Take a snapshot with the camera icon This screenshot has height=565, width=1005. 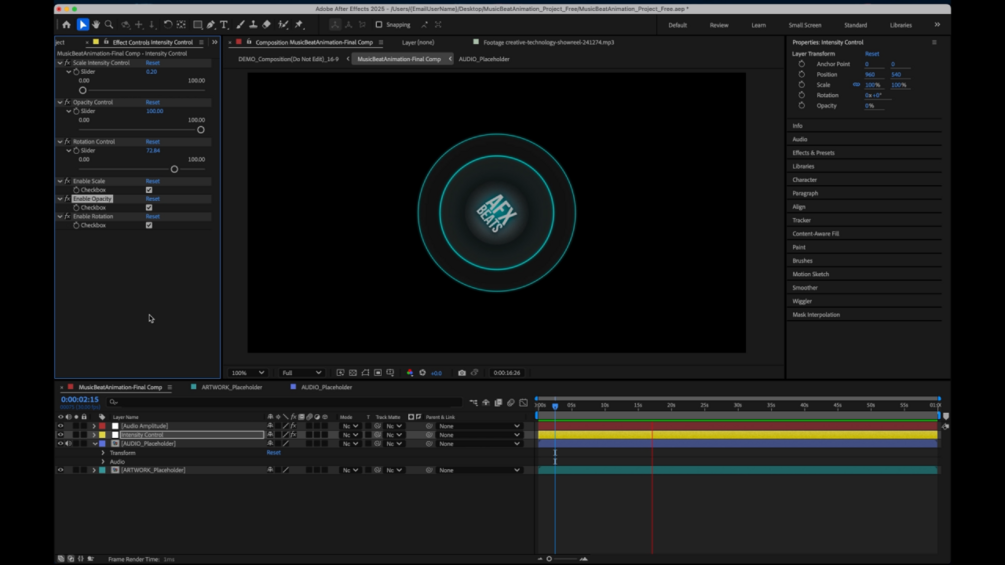(461, 373)
